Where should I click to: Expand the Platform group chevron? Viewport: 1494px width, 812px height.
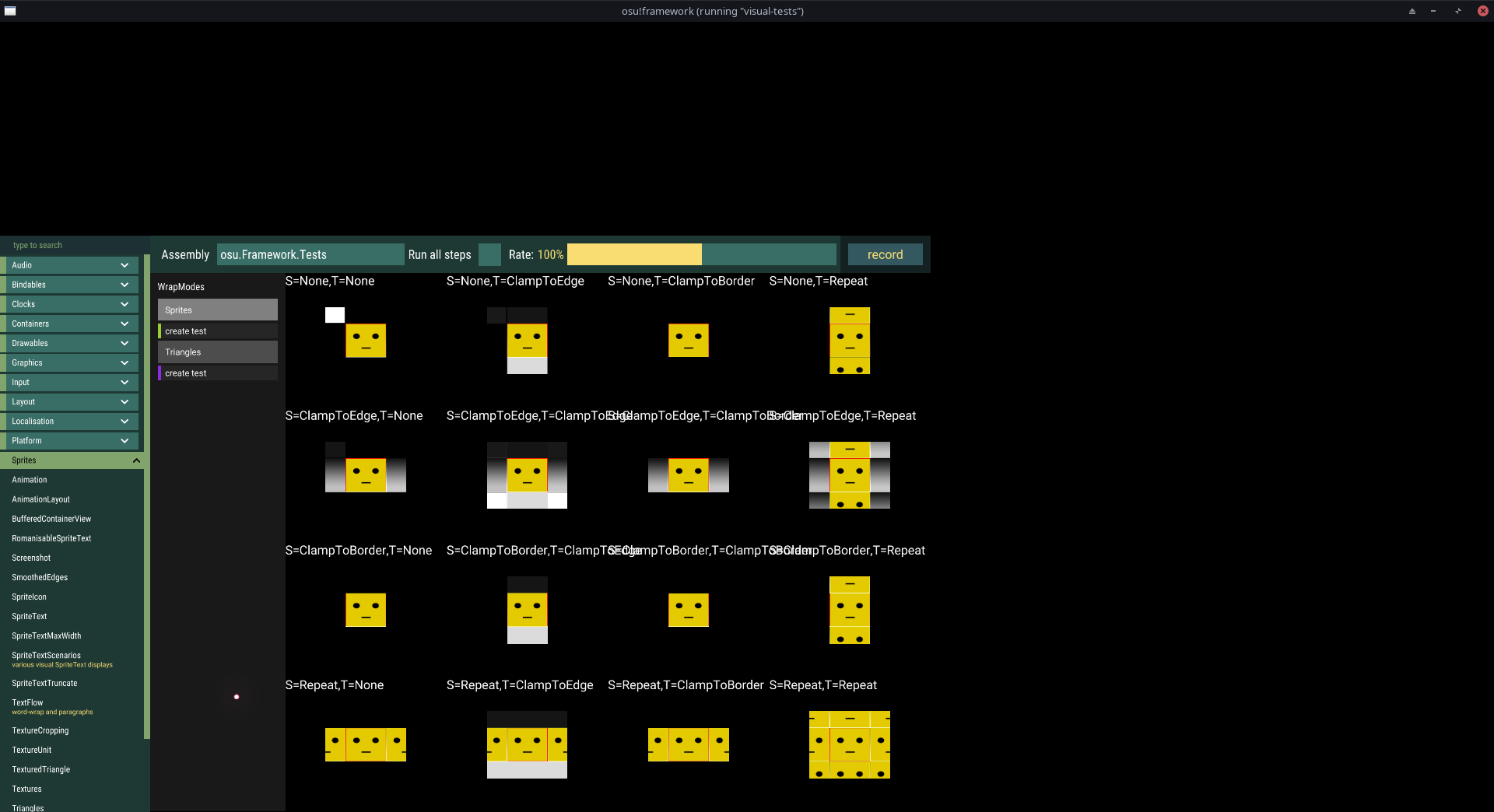124,440
